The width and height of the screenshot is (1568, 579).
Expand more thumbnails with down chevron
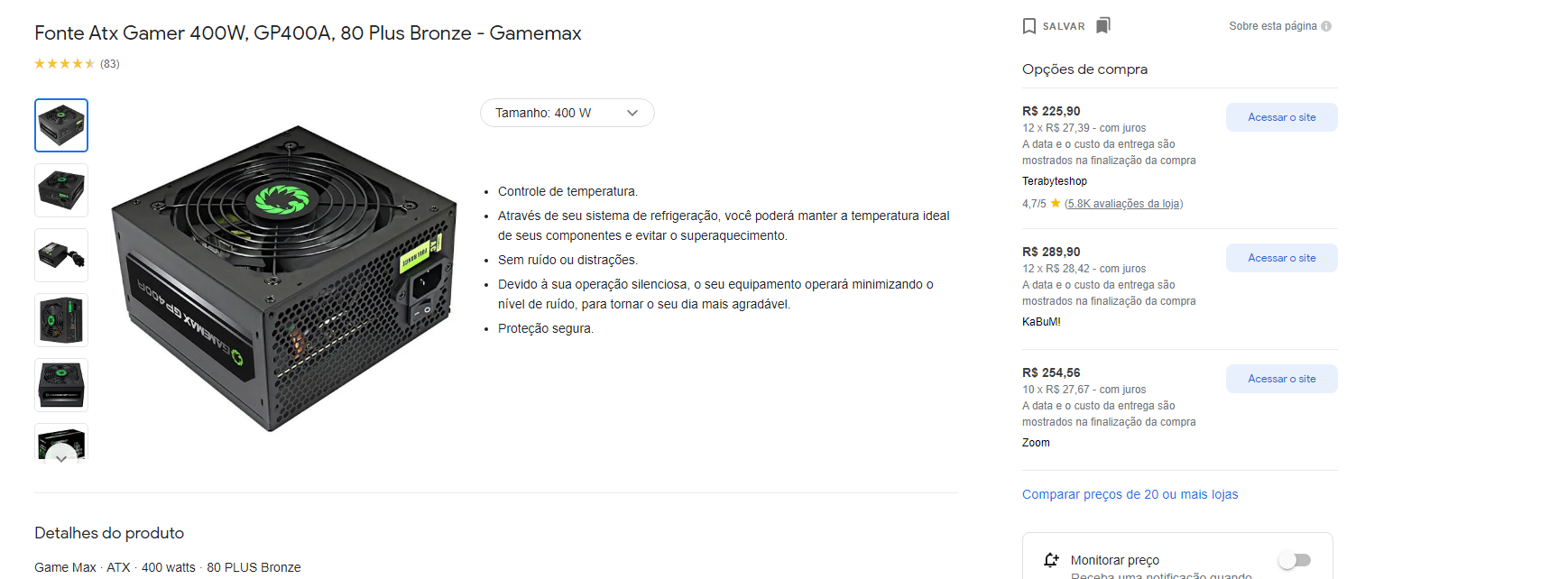click(60, 457)
